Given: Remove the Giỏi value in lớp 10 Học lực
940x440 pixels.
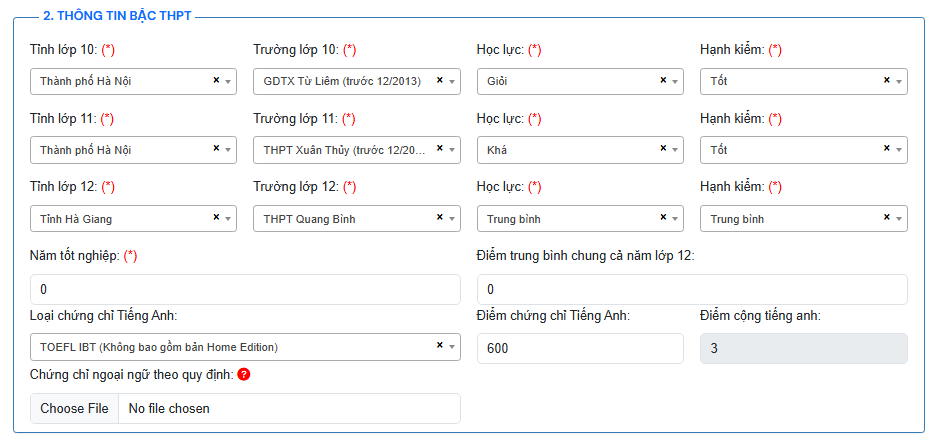Looking at the screenshot, I should [x=663, y=81].
